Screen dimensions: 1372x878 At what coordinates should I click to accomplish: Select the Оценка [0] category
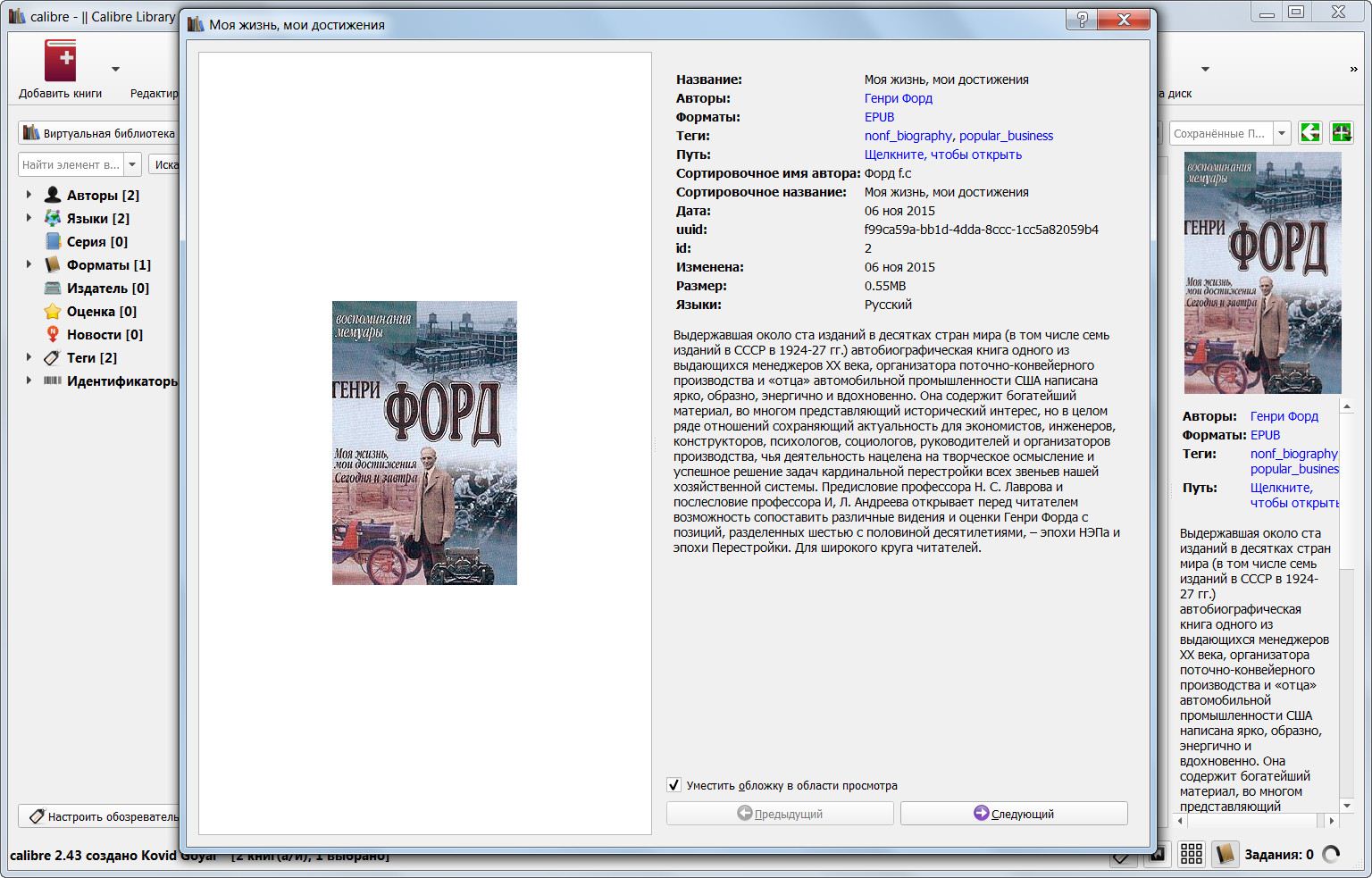102,311
